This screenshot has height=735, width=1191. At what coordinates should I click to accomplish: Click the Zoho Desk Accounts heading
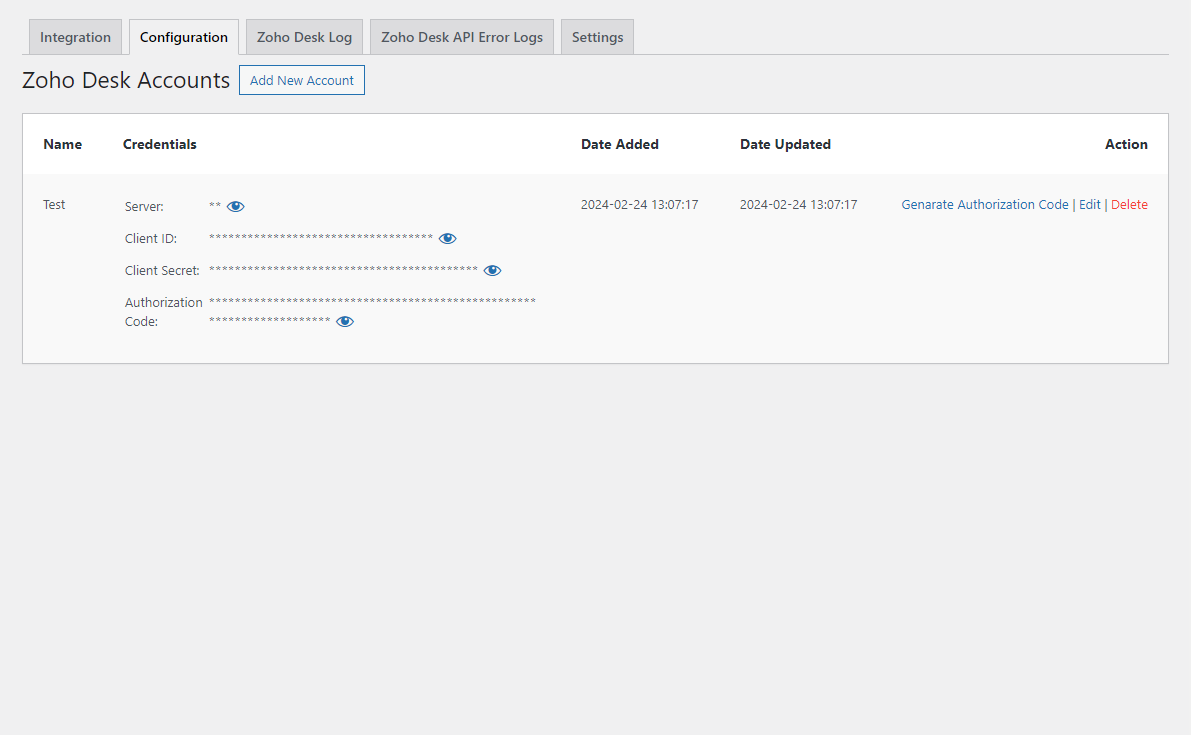coord(126,80)
